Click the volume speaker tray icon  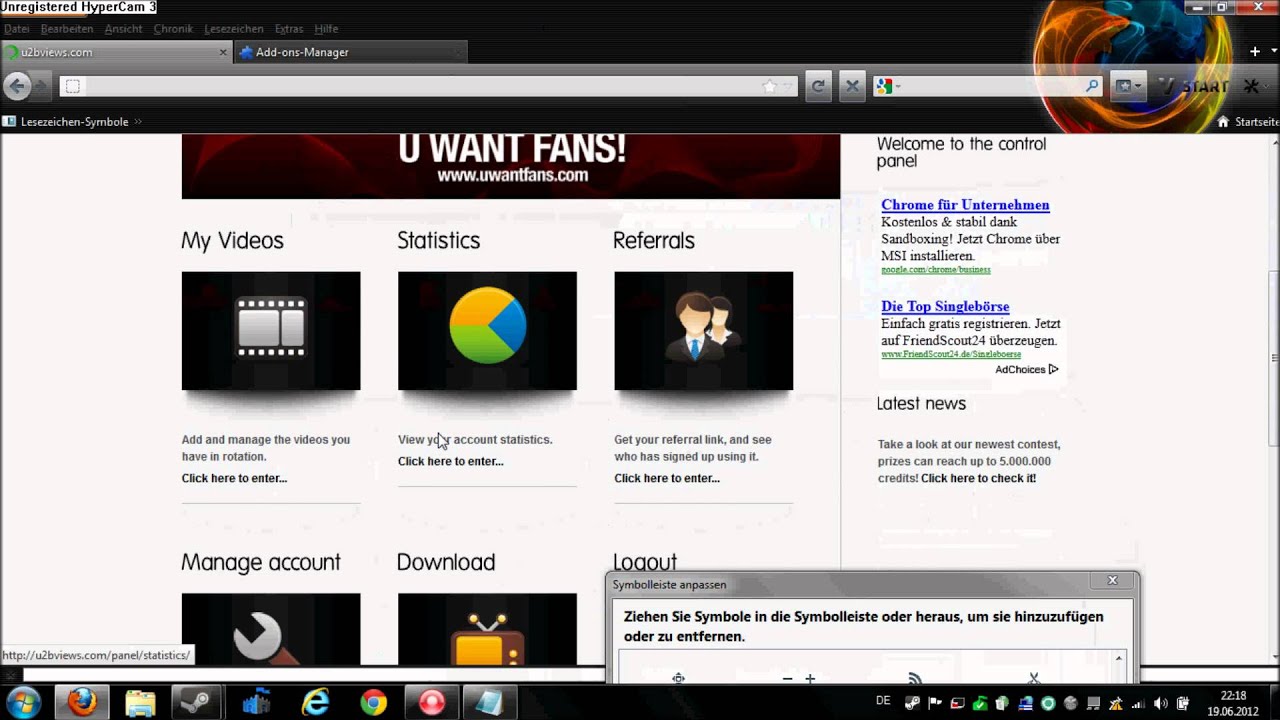[x=1161, y=703]
